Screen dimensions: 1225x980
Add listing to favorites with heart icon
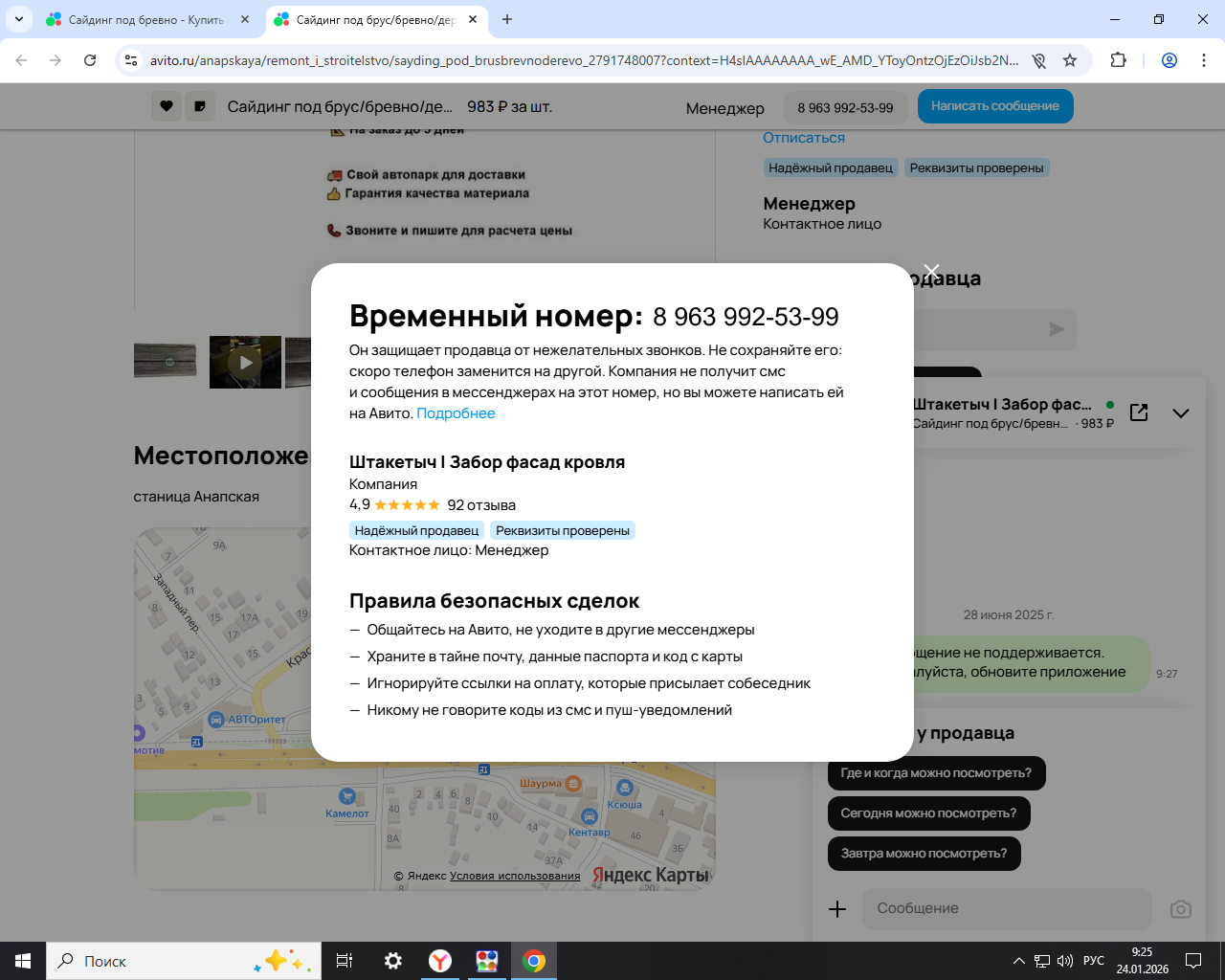pyautogui.click(x=167, y=106)
